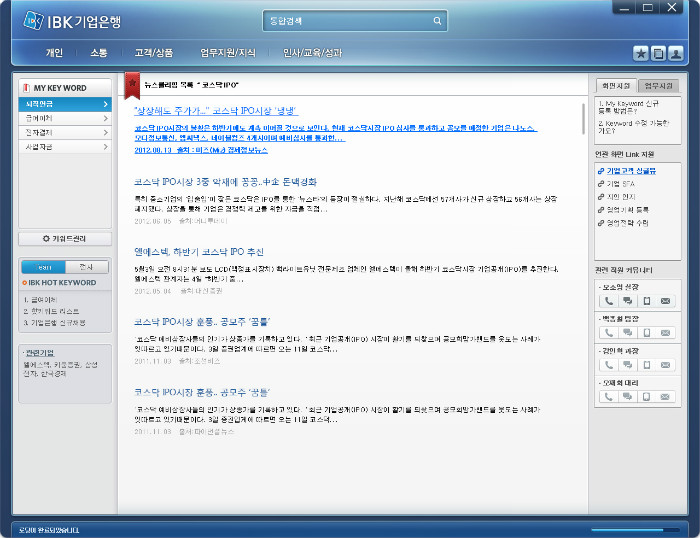
Task: Expand the fourth item in MY KEY WORD
Action: pyautogui.click(x=64, y=146)
